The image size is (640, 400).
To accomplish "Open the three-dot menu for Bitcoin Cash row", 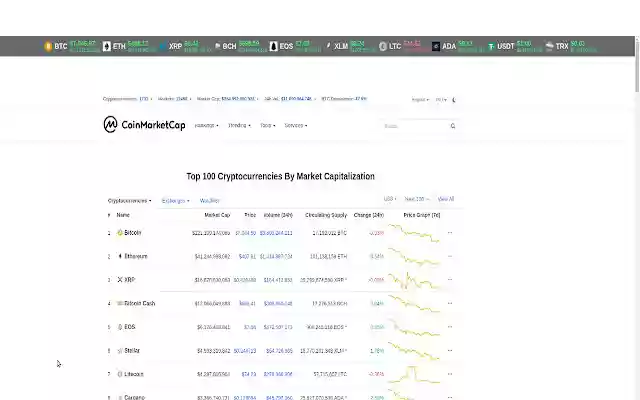I will (450, 303).
